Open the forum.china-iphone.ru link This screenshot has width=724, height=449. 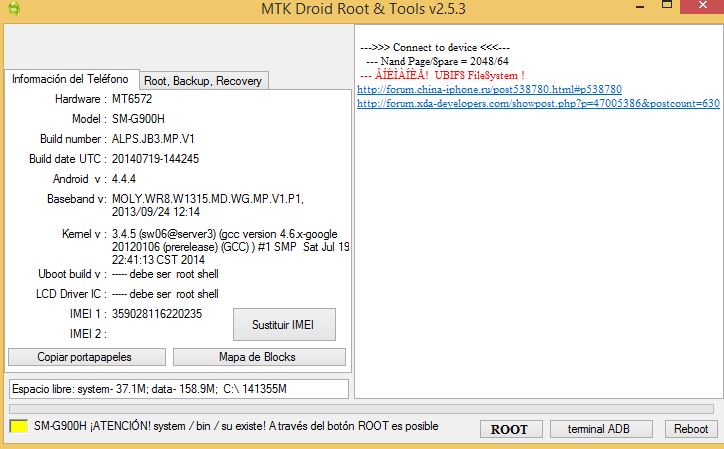coord(489,90)
